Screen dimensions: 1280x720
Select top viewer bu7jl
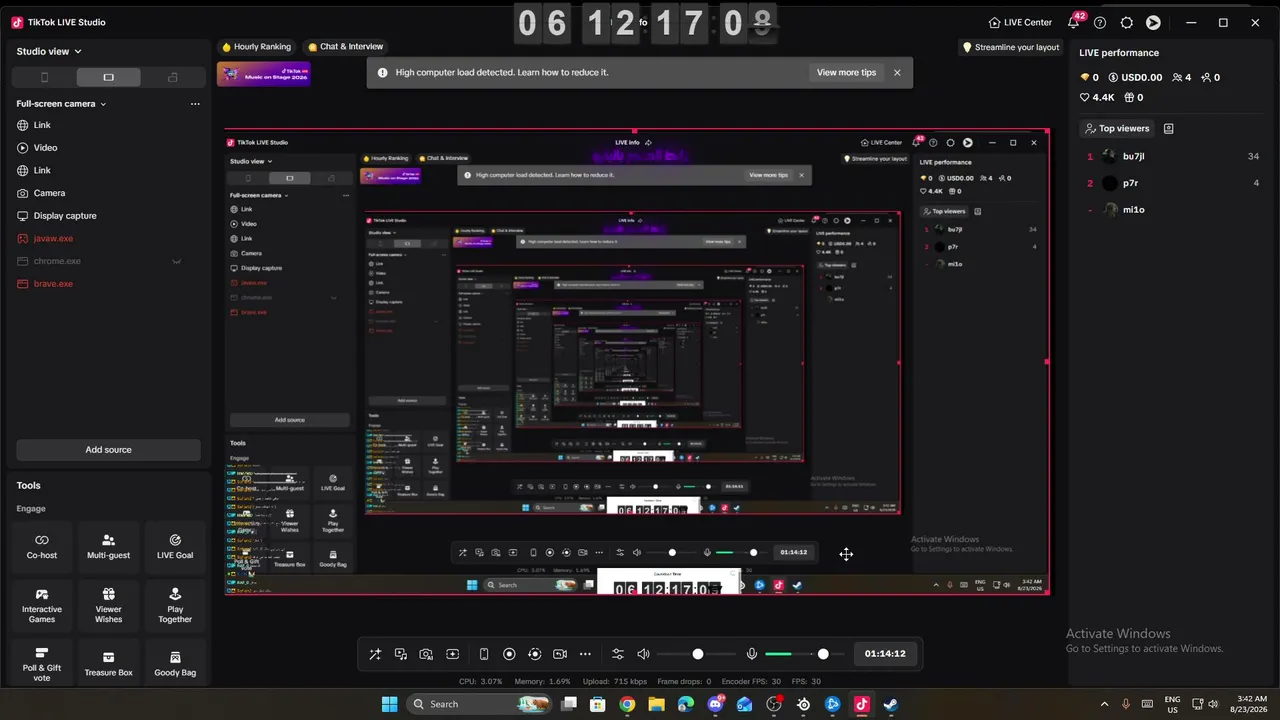click(x=1173, y=156)
